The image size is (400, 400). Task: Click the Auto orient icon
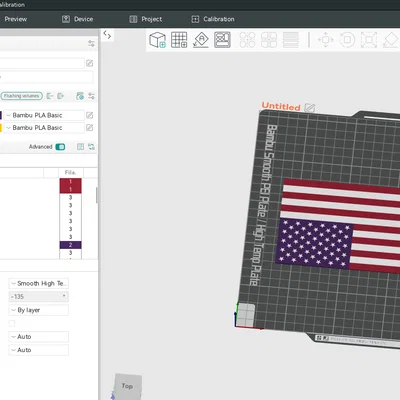click(x=201, y=40)
